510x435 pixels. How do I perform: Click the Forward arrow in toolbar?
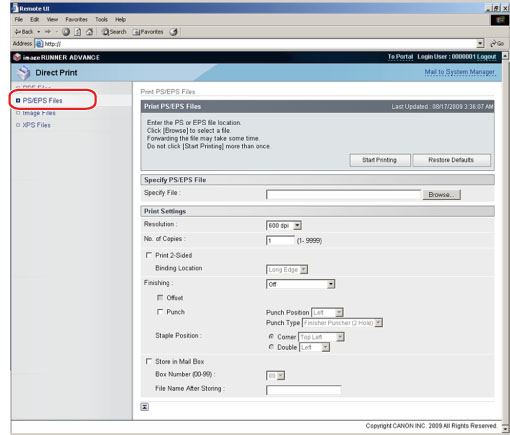pyautogui.click(x=48, y=32)
